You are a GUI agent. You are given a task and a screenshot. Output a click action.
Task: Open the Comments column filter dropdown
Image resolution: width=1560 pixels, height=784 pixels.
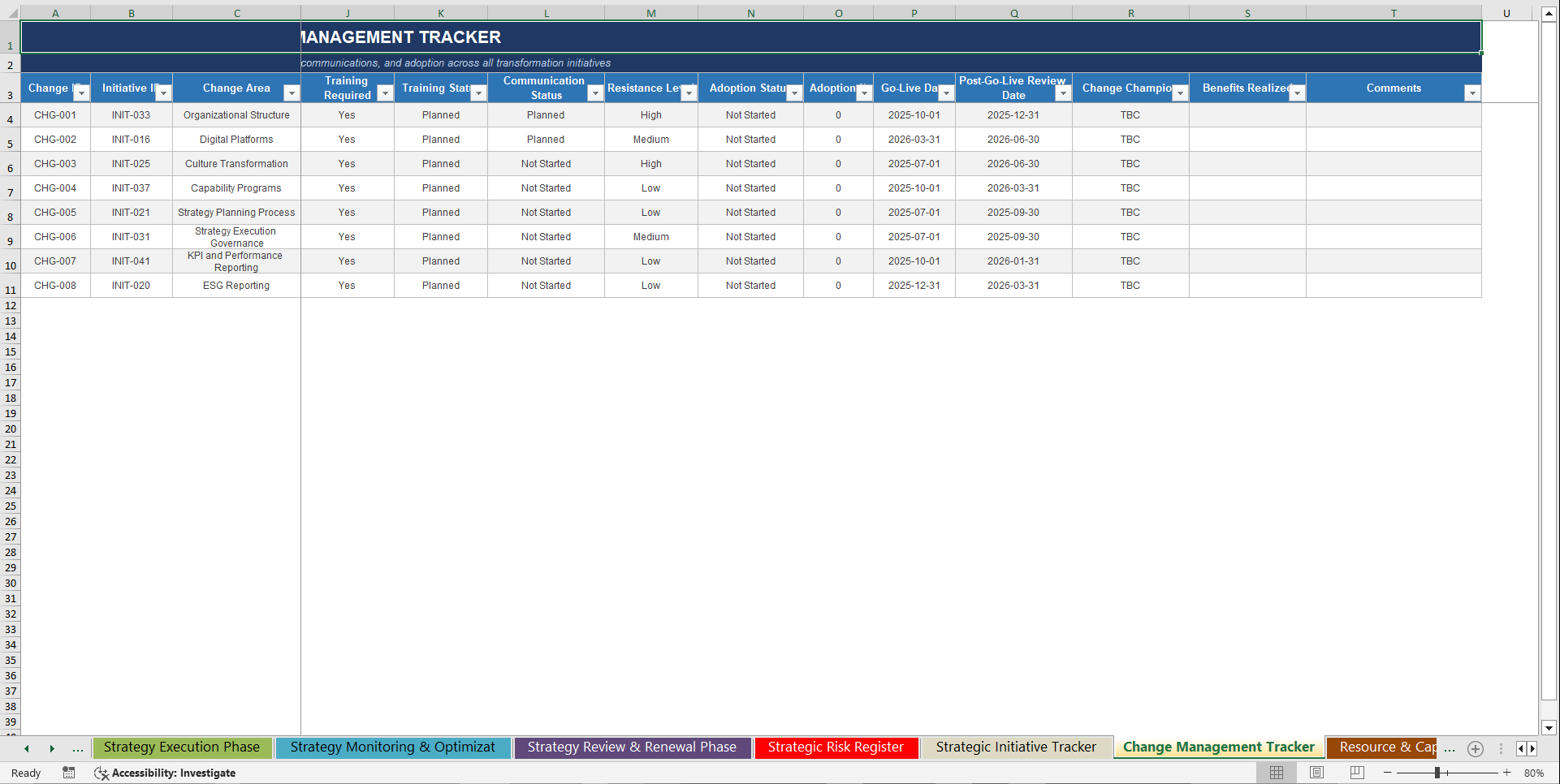1472,93
